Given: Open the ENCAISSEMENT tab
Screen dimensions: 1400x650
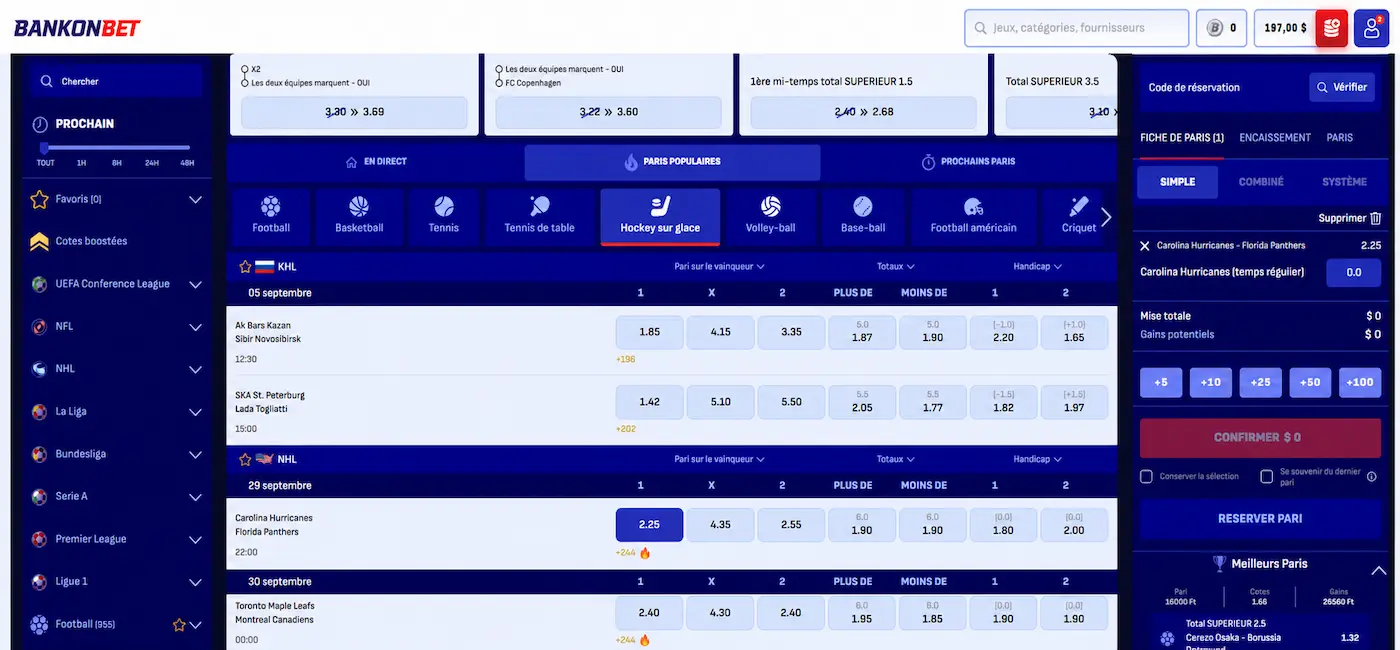Looking at the screenshot, I should click(x=1275, y=138).
